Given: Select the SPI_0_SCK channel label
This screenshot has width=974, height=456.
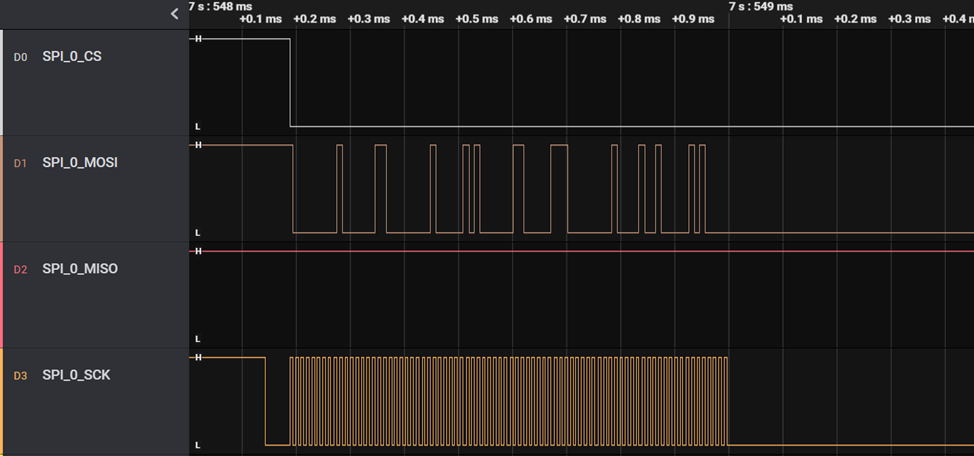Looking at the screenshot, I should [x=76, y=375].
